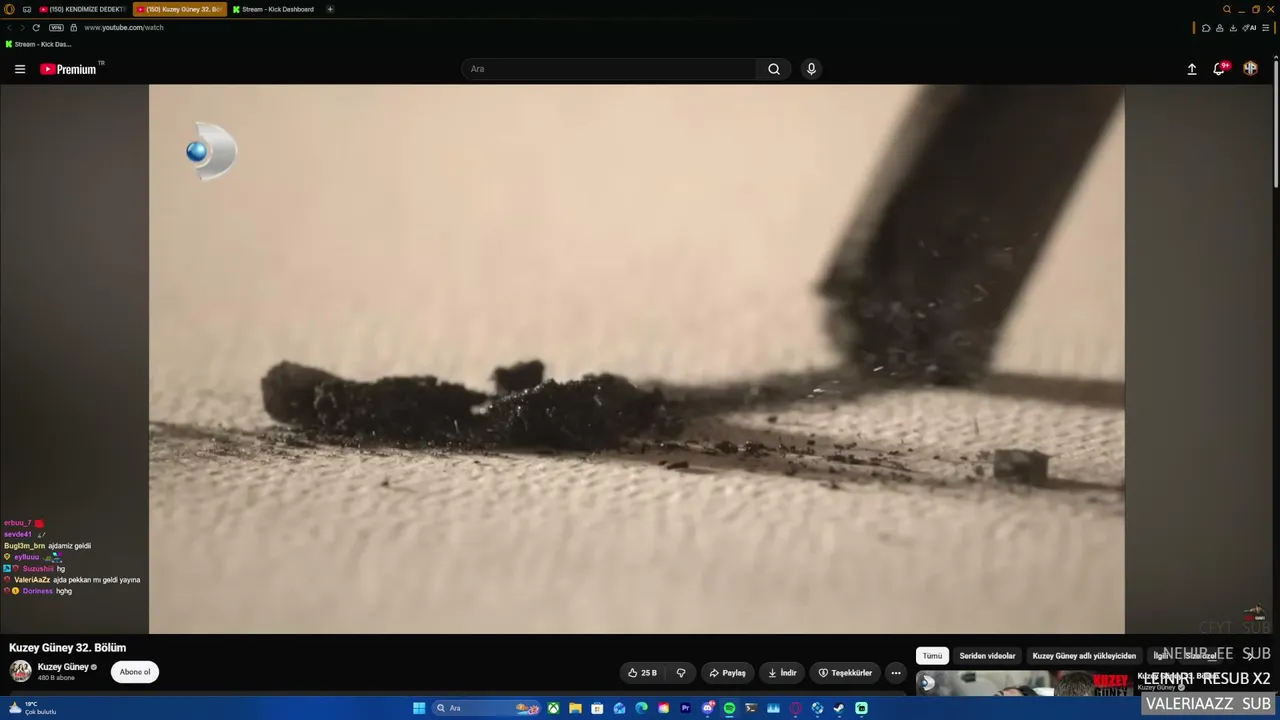Image resolution: width=1280 pixels, height=720 pixels.
Task: Go back in the browser
Action: point(9,27)
